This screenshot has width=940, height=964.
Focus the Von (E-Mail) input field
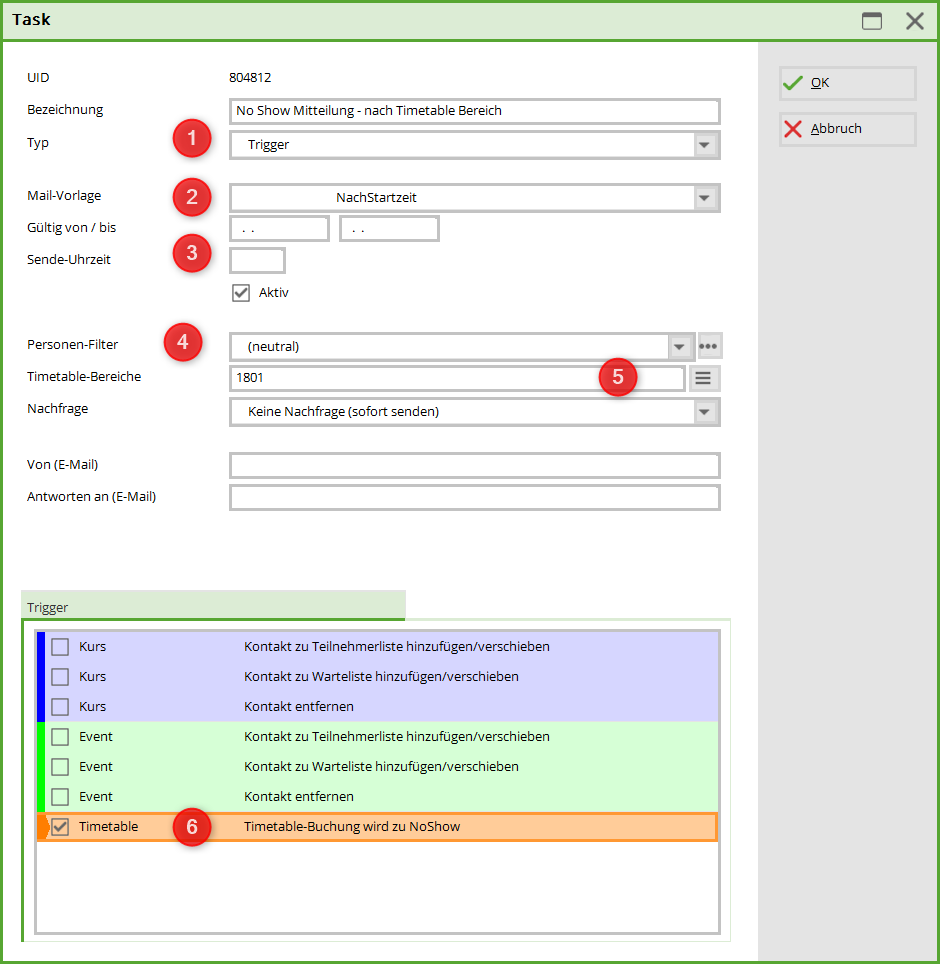coord(474,465)
